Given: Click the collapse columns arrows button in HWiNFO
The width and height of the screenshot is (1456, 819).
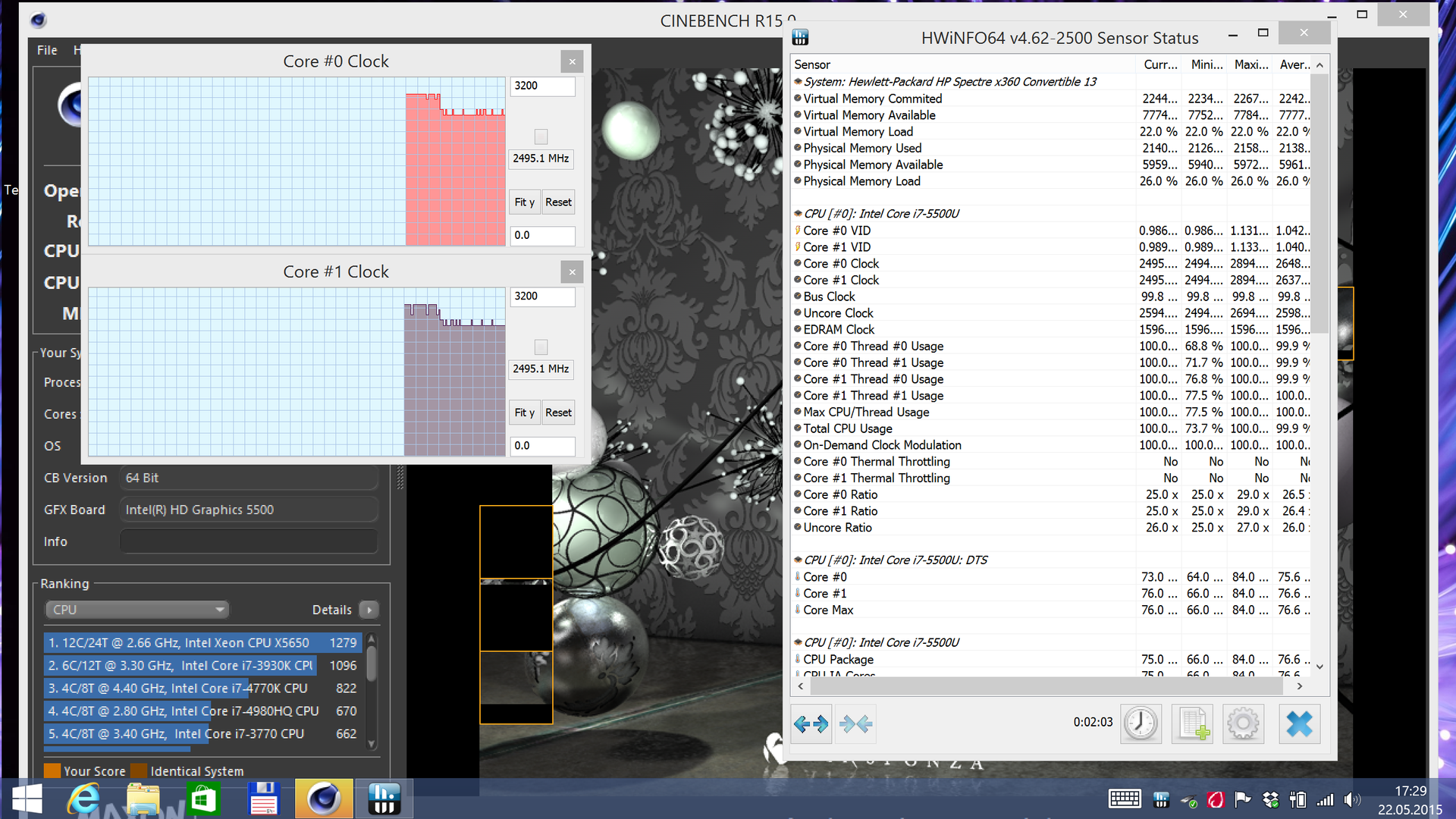Looking at the screenshot, I should (856, 724).
